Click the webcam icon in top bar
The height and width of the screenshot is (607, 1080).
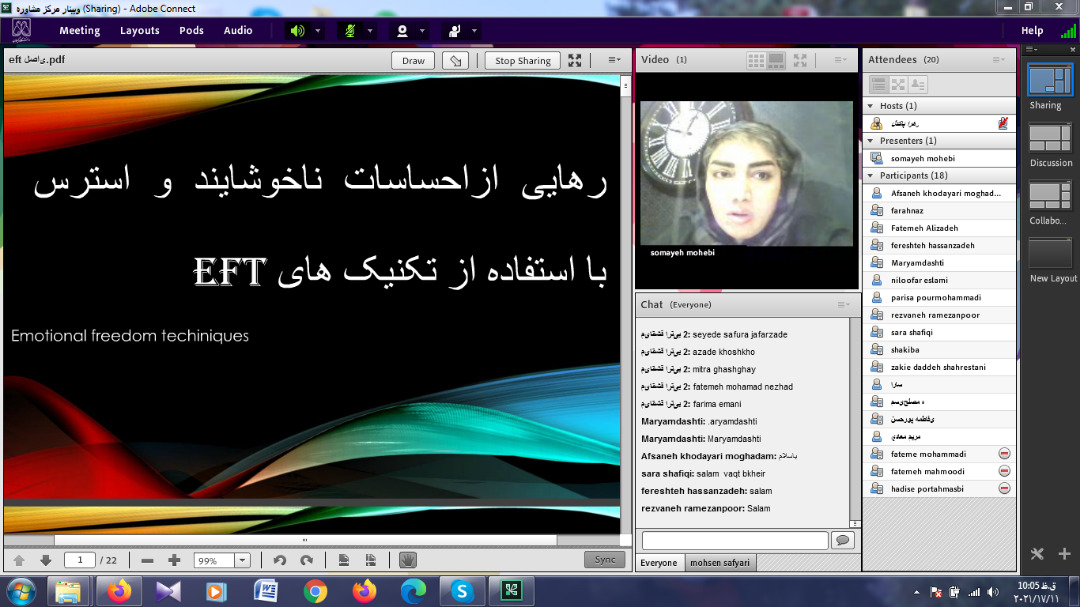coord(402,31)
